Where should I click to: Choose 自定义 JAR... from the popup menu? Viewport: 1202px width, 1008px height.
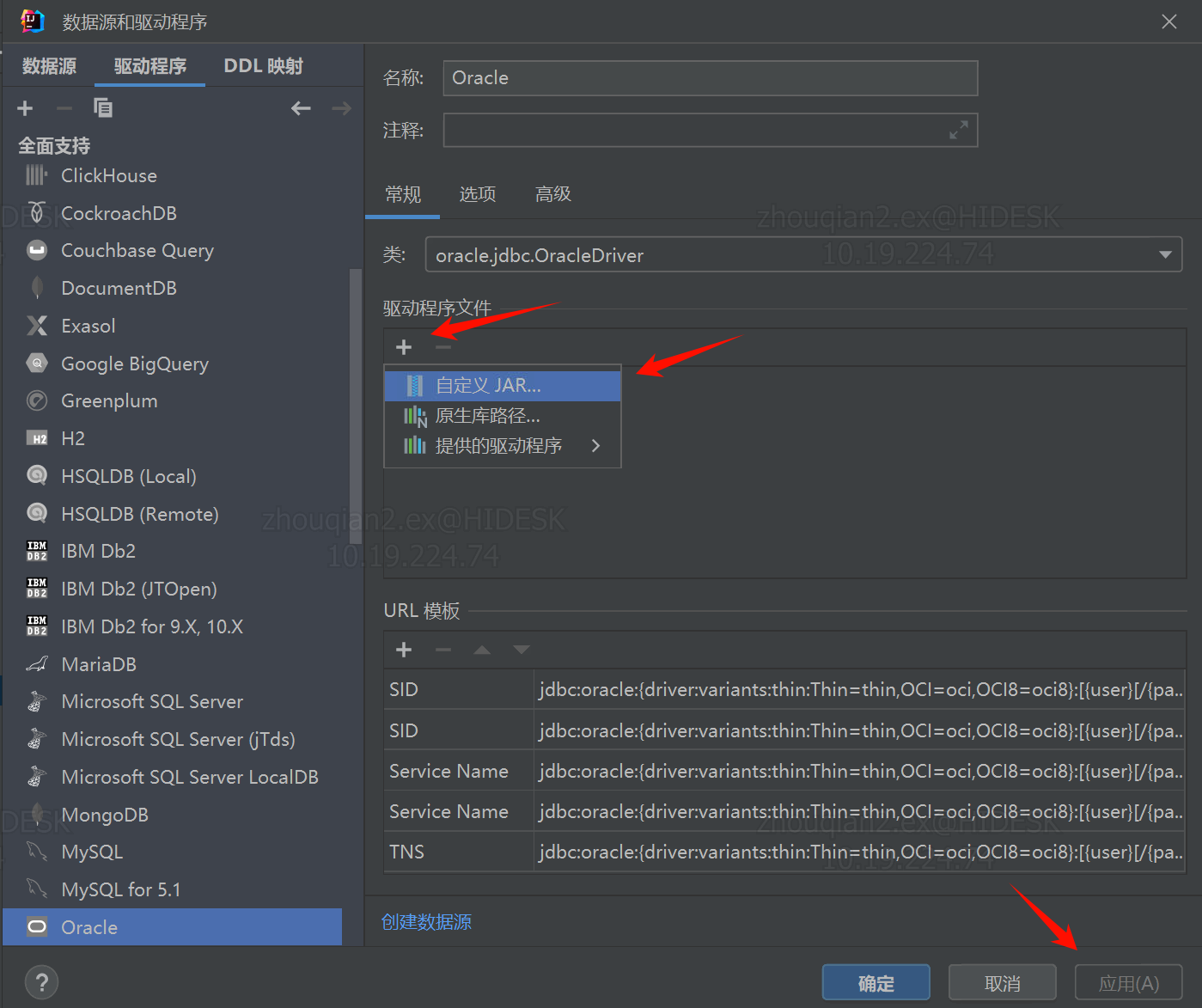point(503,386)
